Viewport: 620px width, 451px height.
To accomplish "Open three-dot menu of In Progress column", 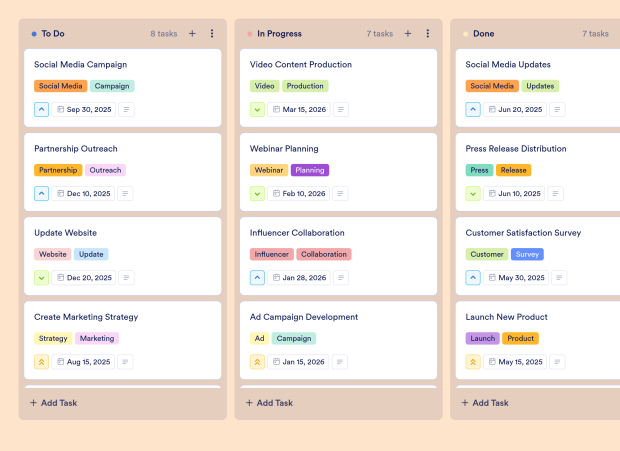I will pos(428,33).
